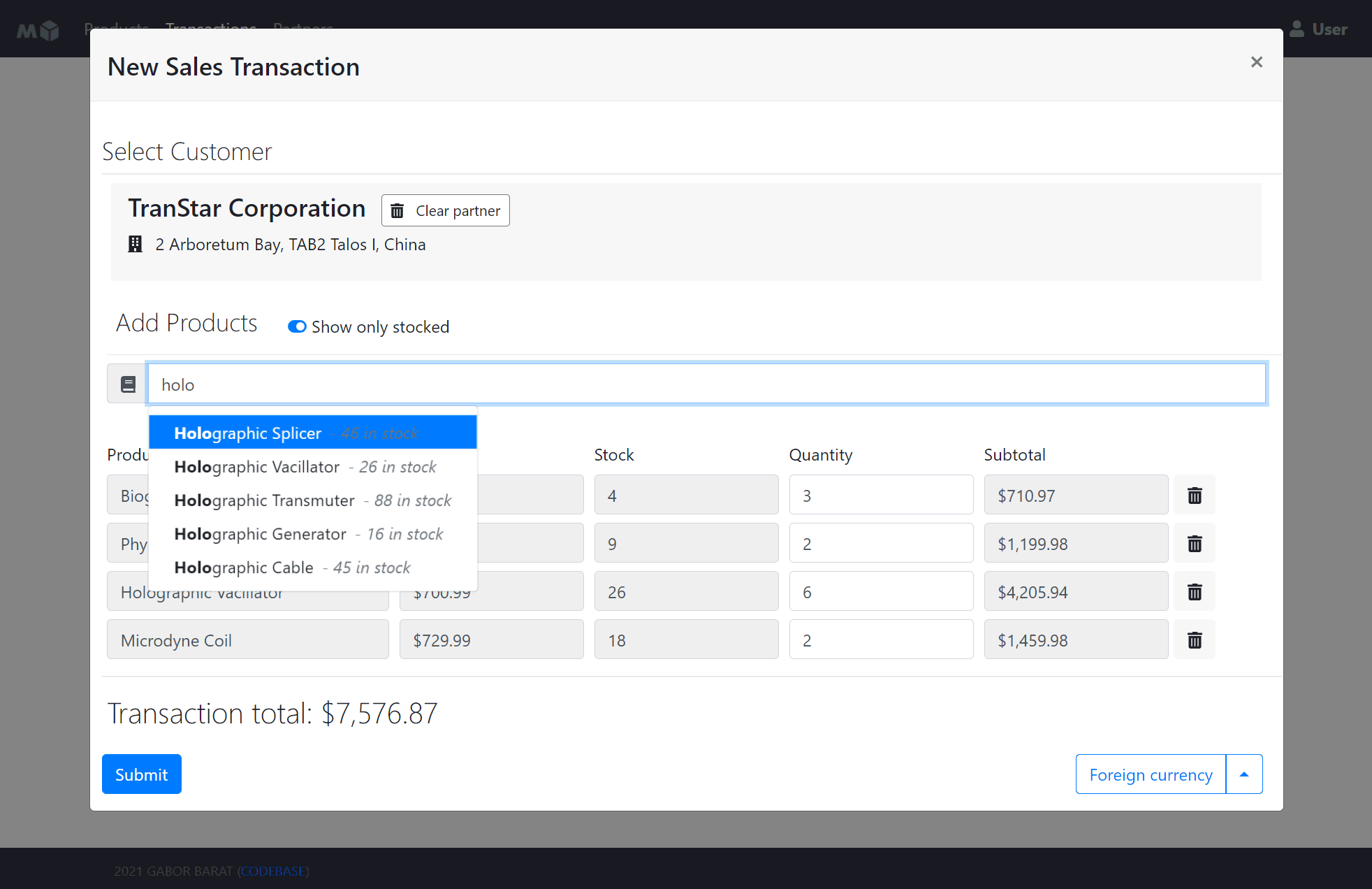Screen dimensions: 1372x889
Task: Click the book icon beside product search
Action: 128,384
